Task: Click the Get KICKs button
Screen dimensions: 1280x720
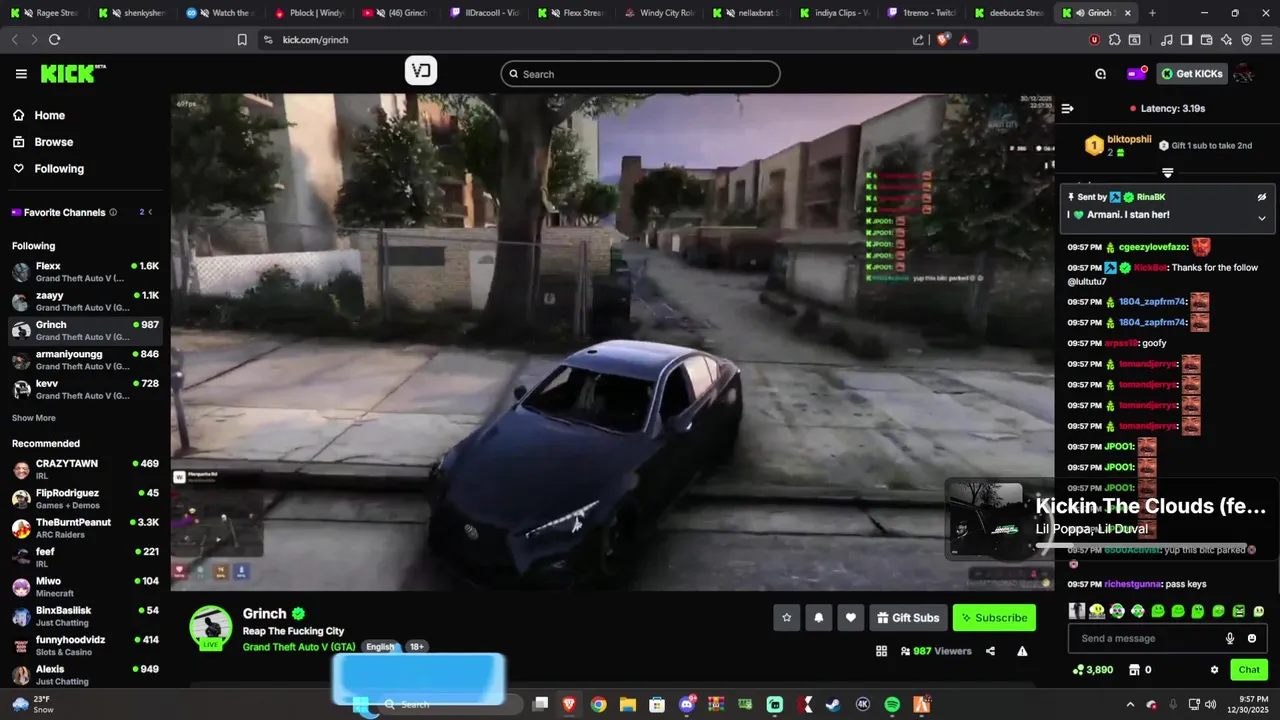Action: 1191,73
